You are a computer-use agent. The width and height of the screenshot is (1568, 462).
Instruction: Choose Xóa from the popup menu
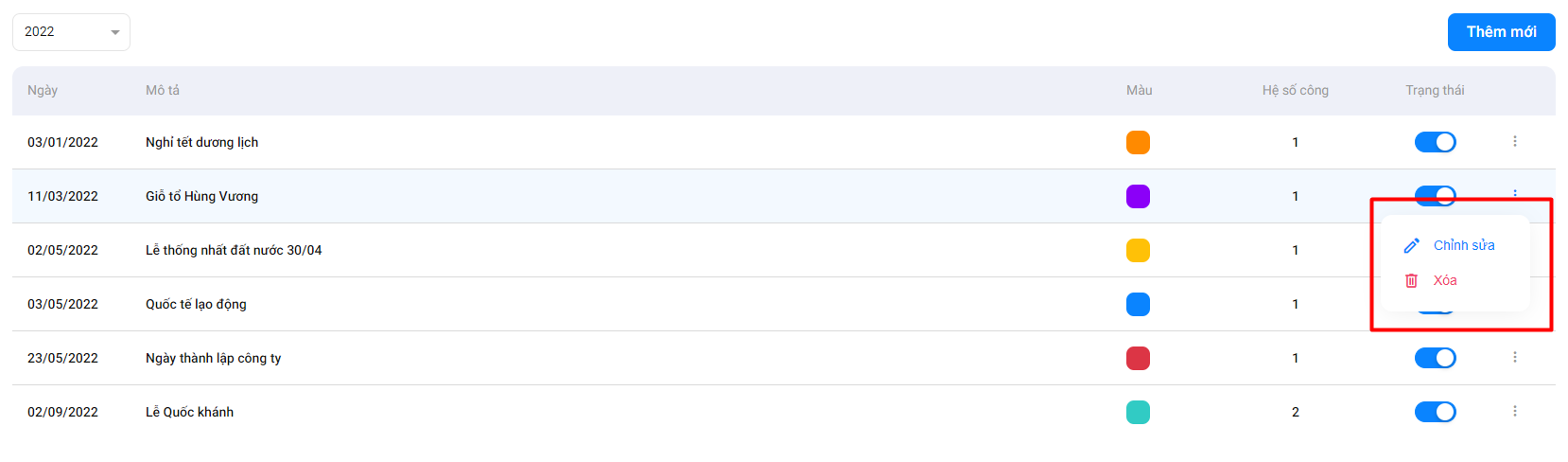click(x=1444, y=280)
